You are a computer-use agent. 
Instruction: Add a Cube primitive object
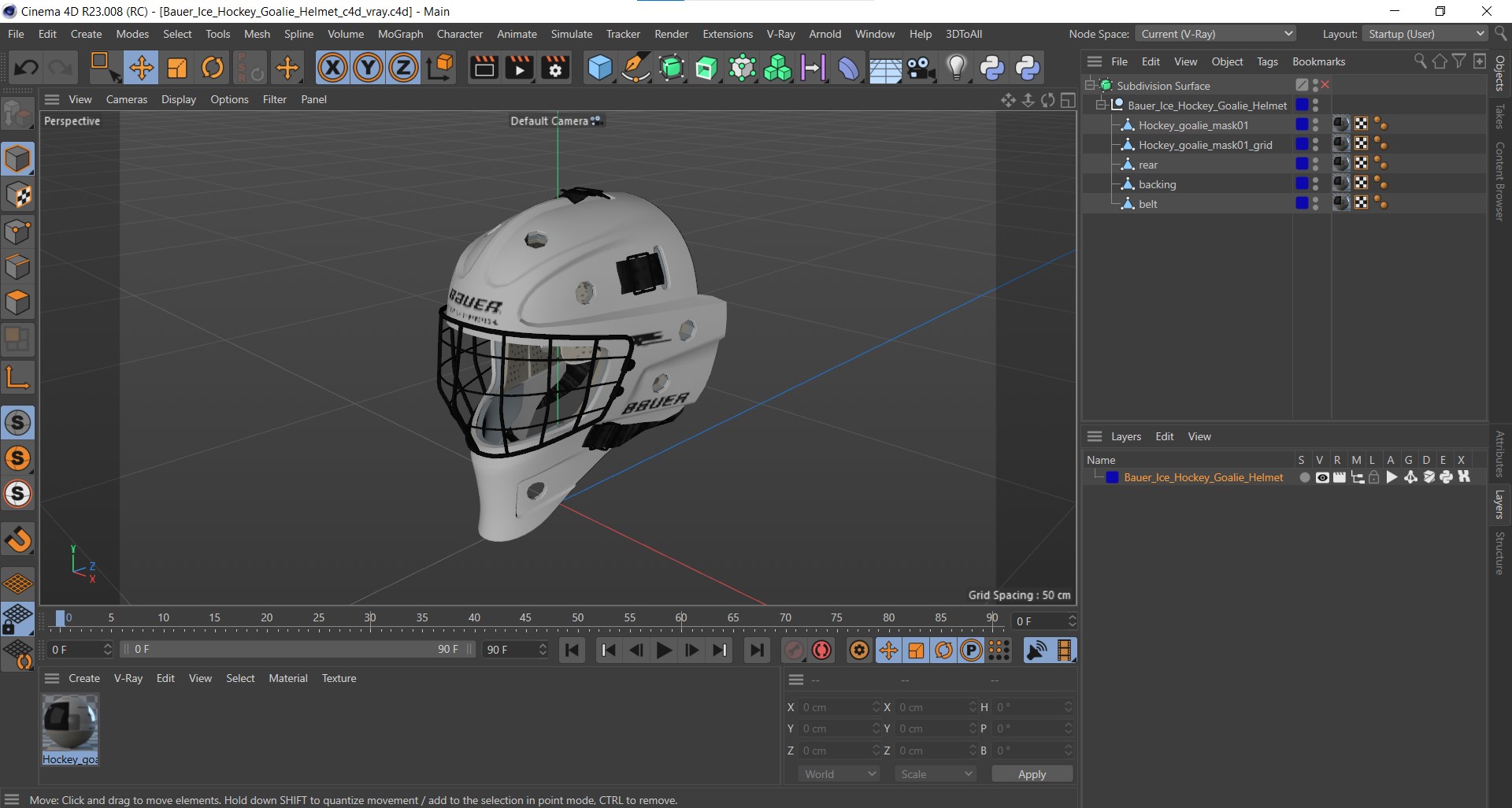(x=600, y=68)
